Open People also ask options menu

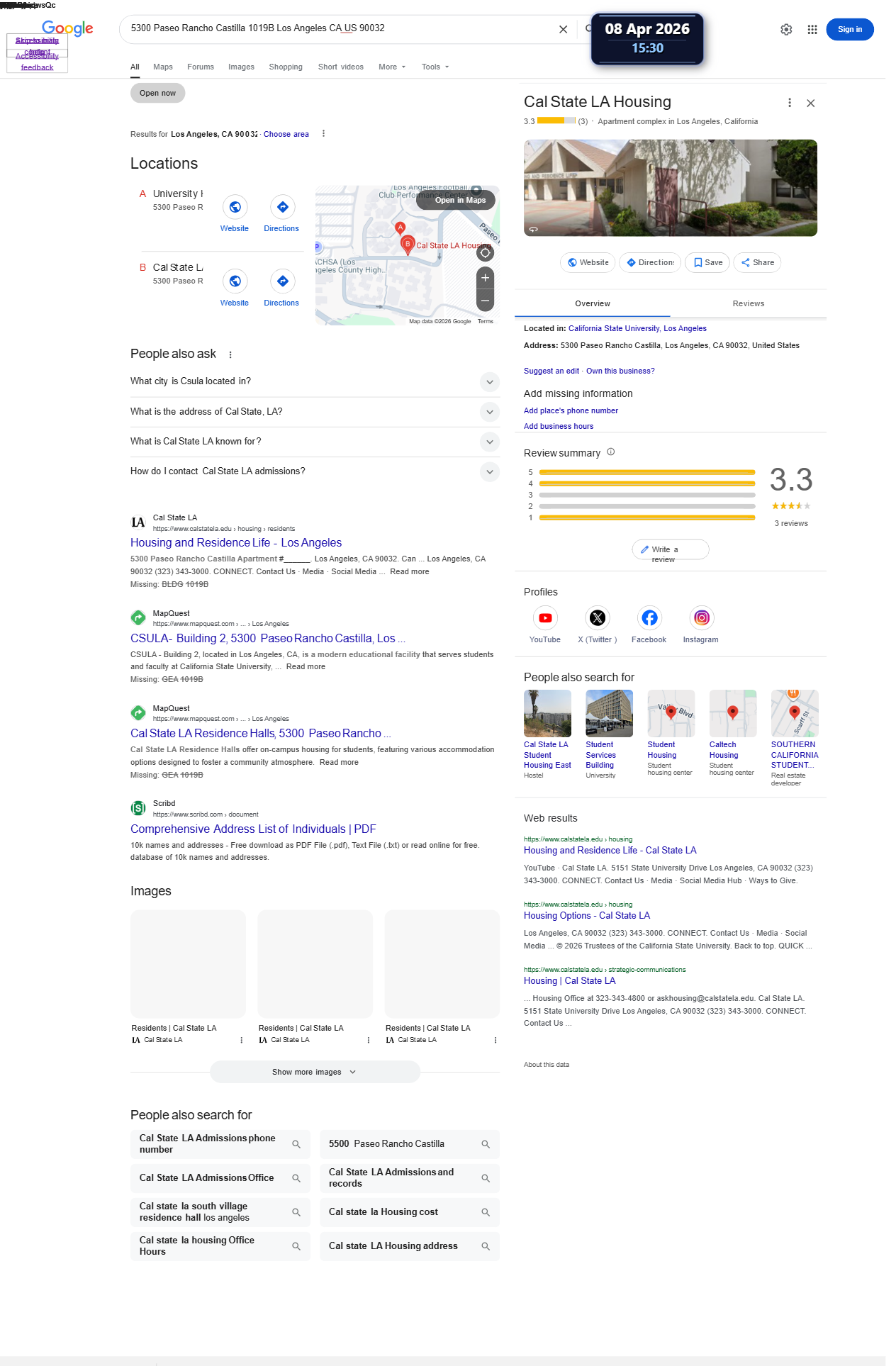tap(230, 354)
